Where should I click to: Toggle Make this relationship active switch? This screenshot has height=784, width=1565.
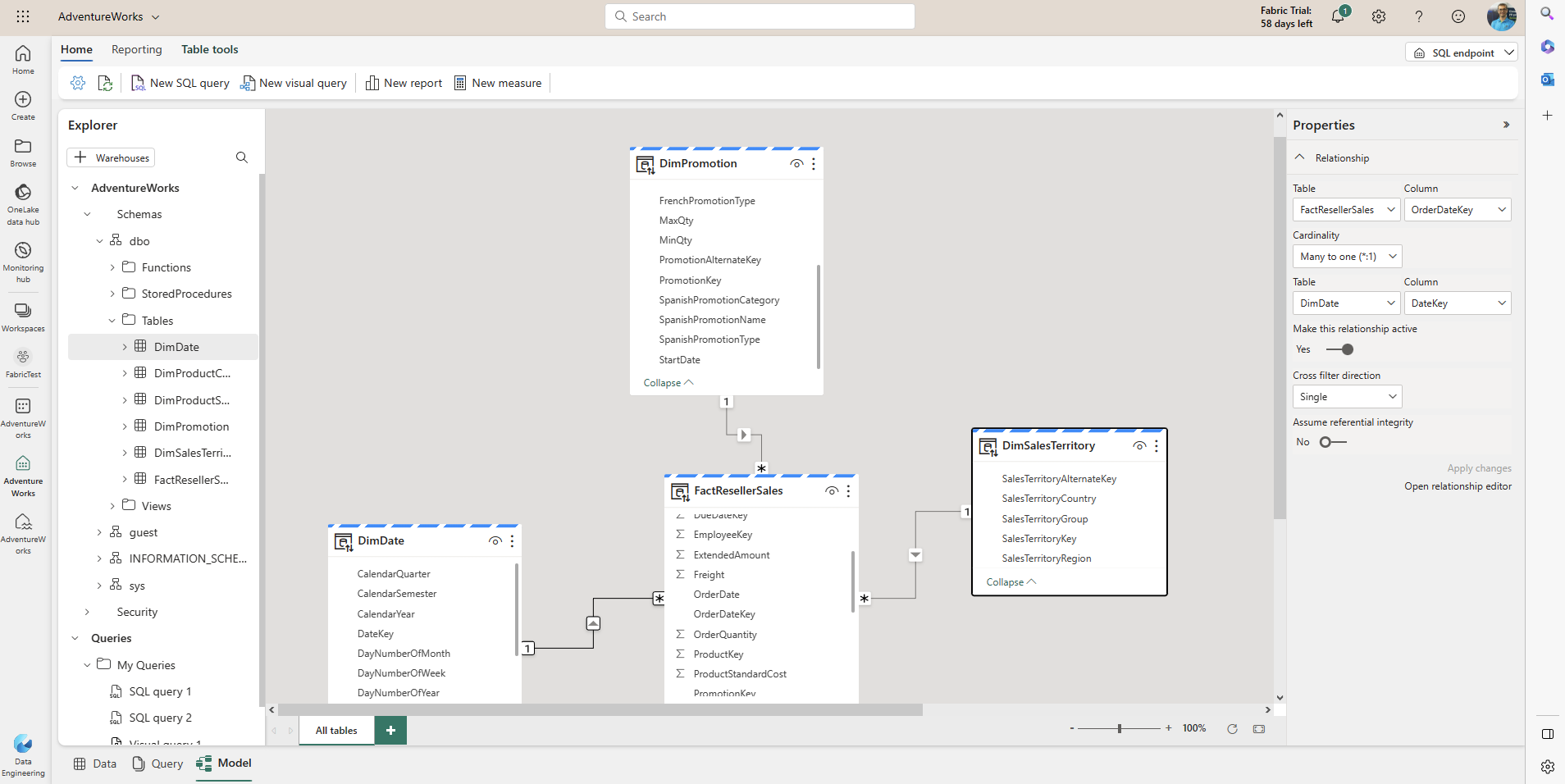click(1339, 349)
